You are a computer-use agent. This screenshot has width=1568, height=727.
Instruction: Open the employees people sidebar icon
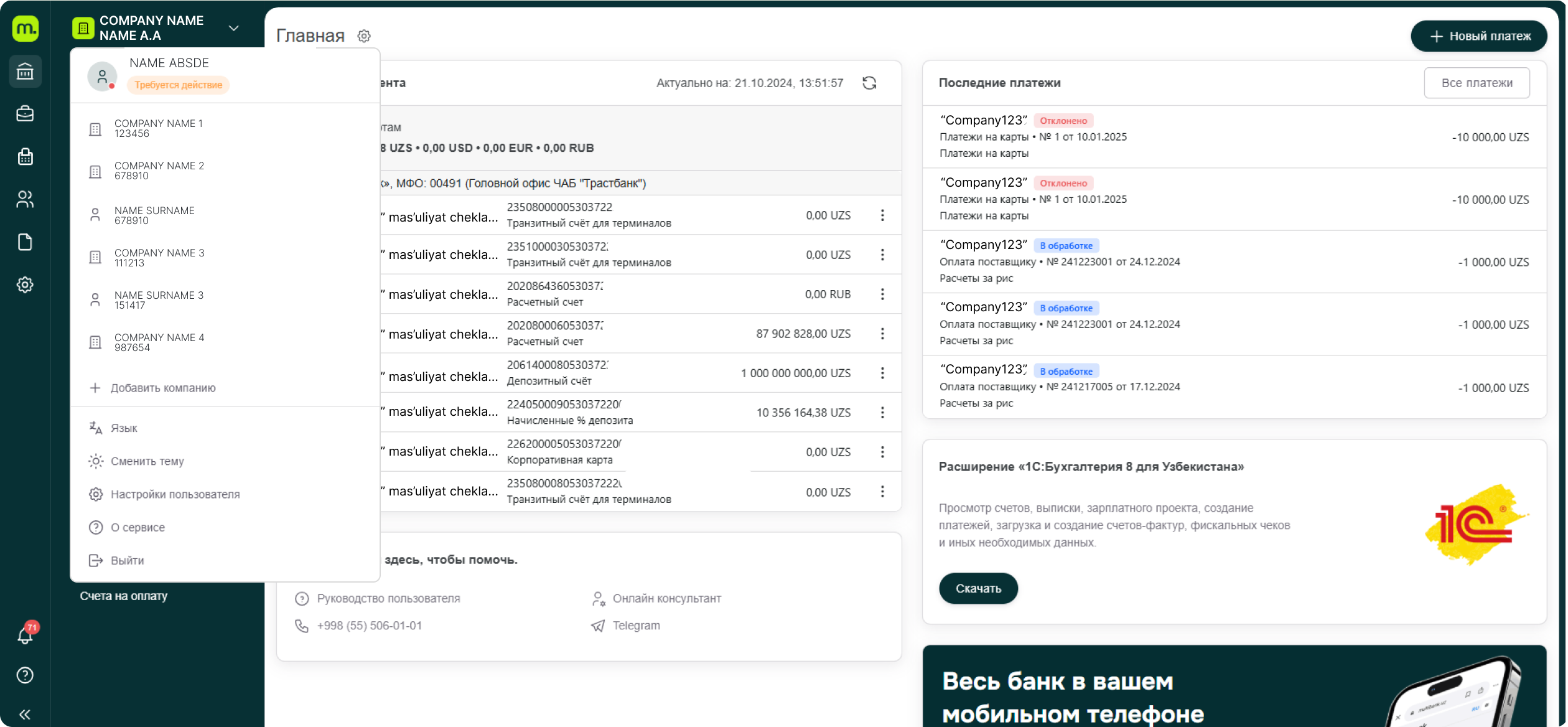tap(25, 199)
